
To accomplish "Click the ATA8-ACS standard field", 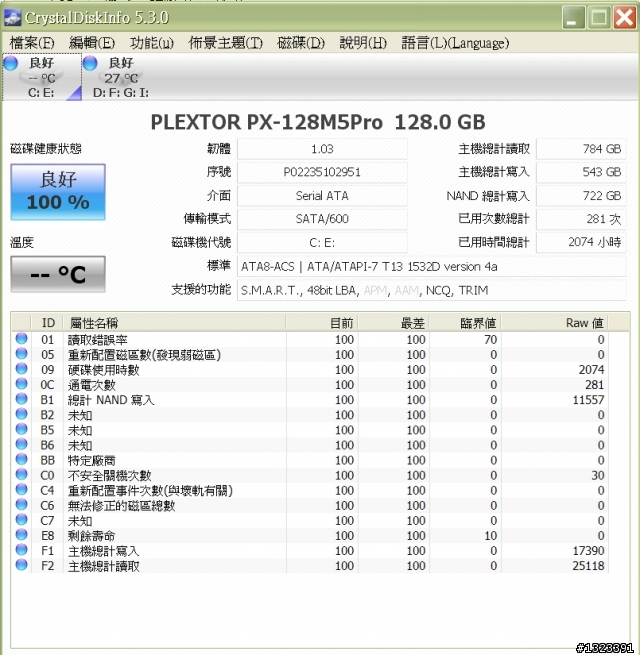I will 432,266.
